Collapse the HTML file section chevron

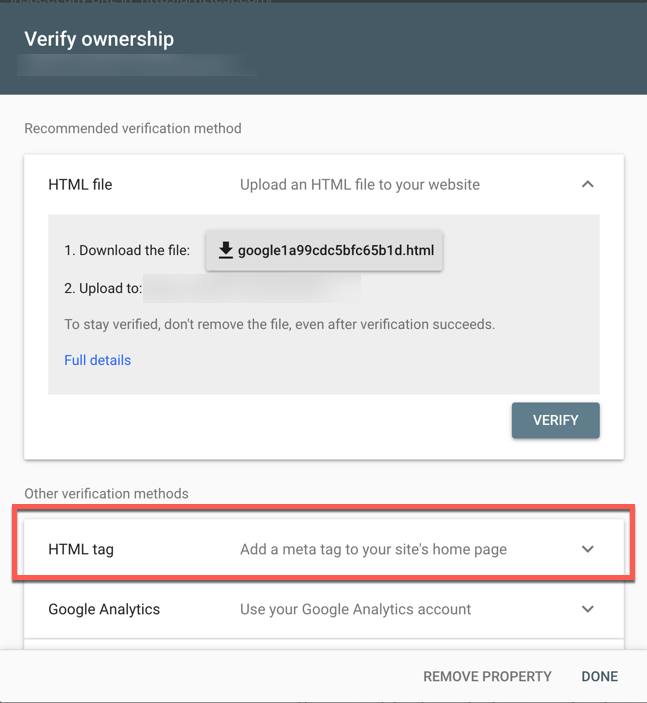pyautogui.click(x=588, y=185)
